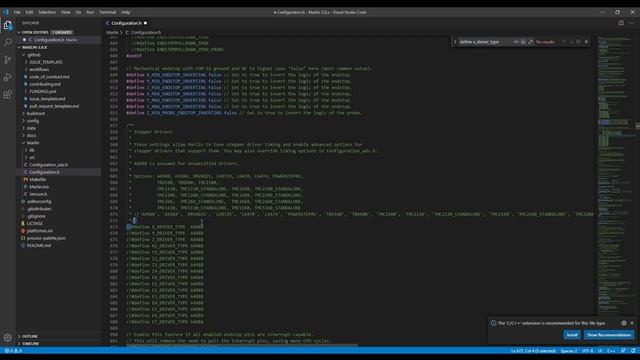This screenshot has height=360, width=640.
Task: Click the Install button in notification
Action: point(572,335)
